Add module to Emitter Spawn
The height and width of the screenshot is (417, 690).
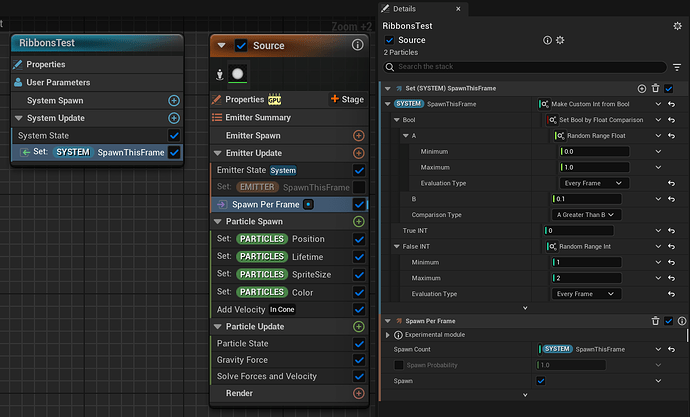click(359, 135)
